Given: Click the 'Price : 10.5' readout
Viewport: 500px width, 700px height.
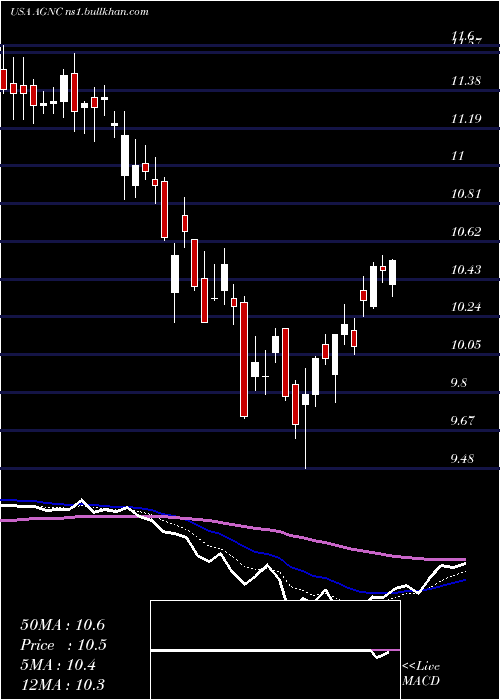Looking at the screenshot, I should click(63, 645).
